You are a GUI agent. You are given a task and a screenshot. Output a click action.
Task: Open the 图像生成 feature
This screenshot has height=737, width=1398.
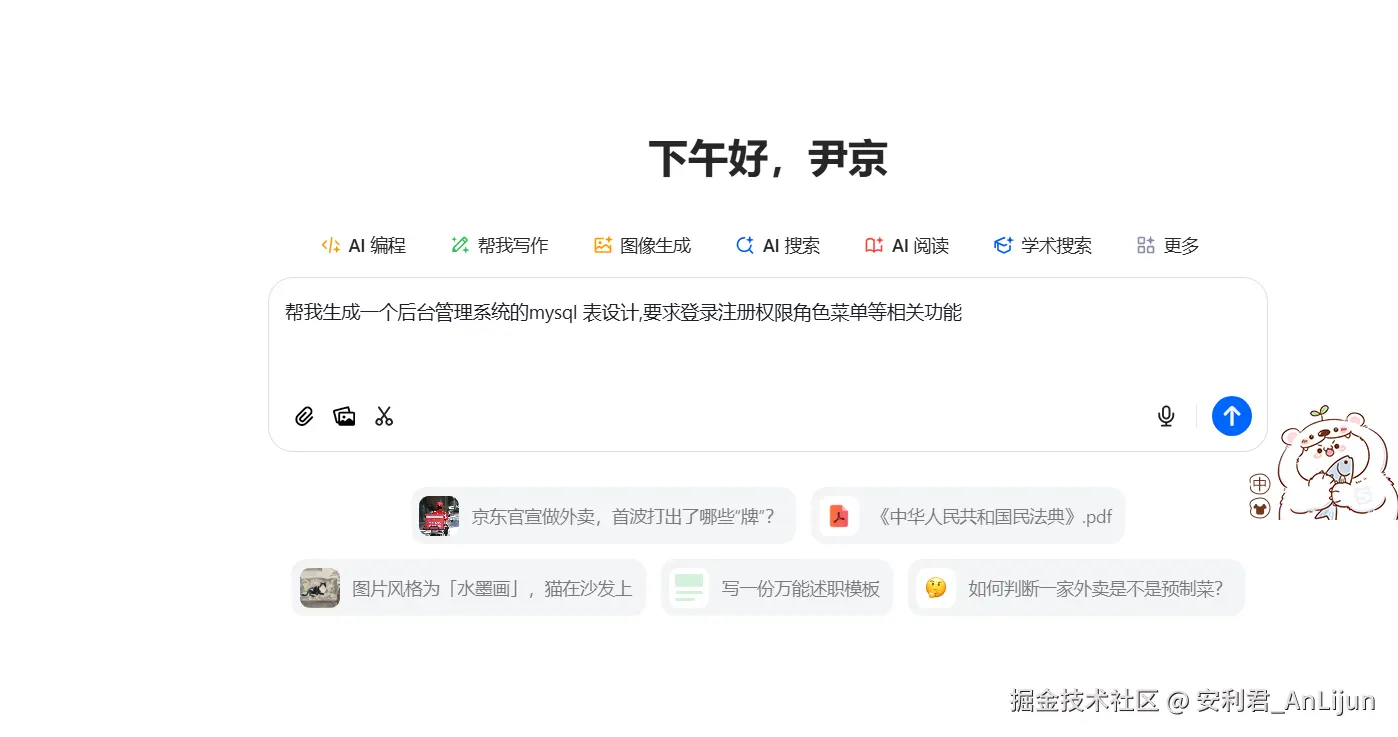[x=642, y=245]
